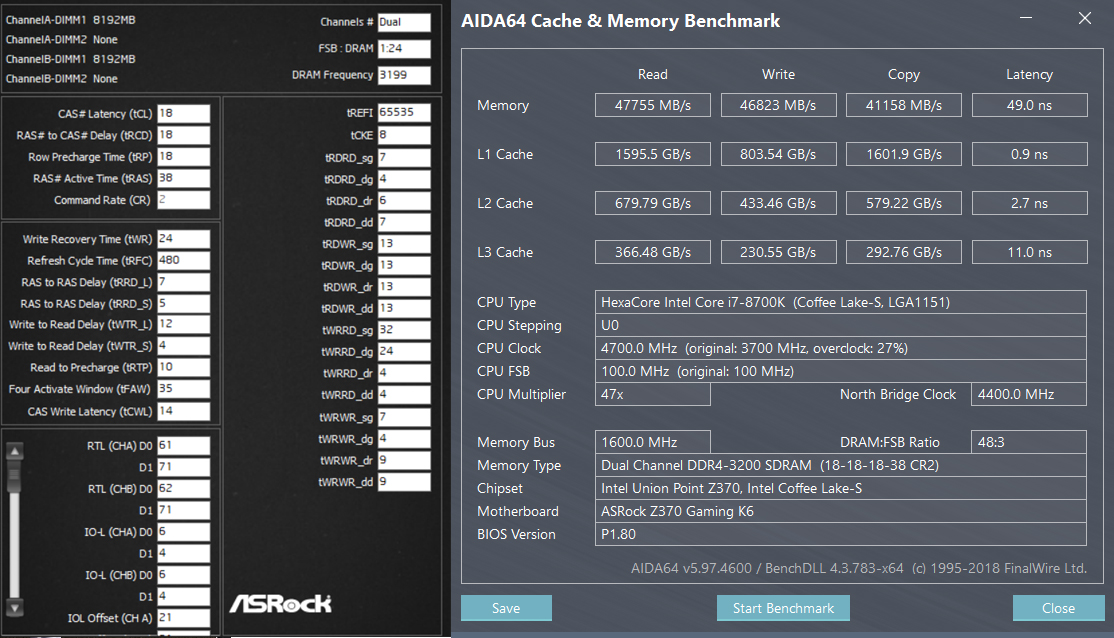Select the tRRD_L value field

point(183,282)
